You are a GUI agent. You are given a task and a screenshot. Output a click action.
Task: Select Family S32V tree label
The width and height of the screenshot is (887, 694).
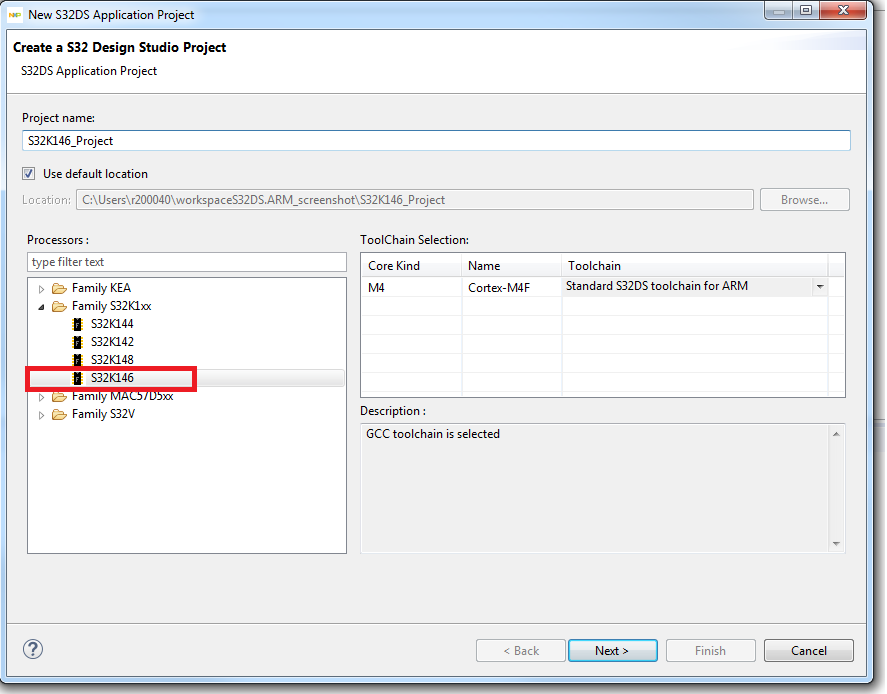(x=104, y=414)
